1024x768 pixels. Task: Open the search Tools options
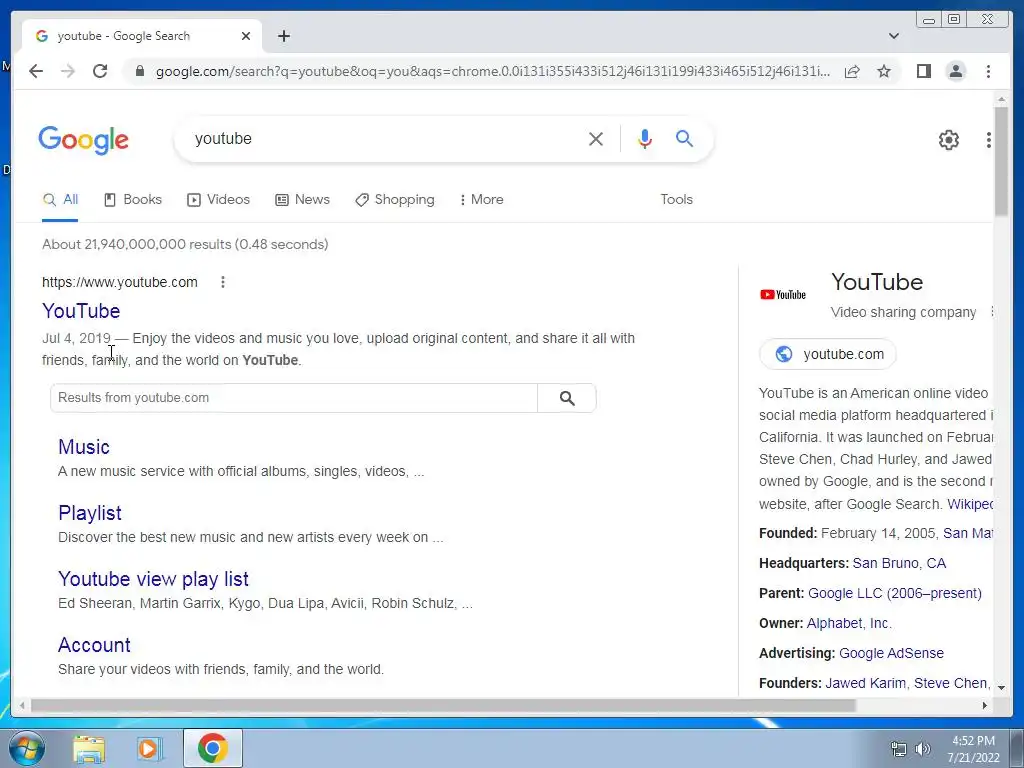pos(677,199)
